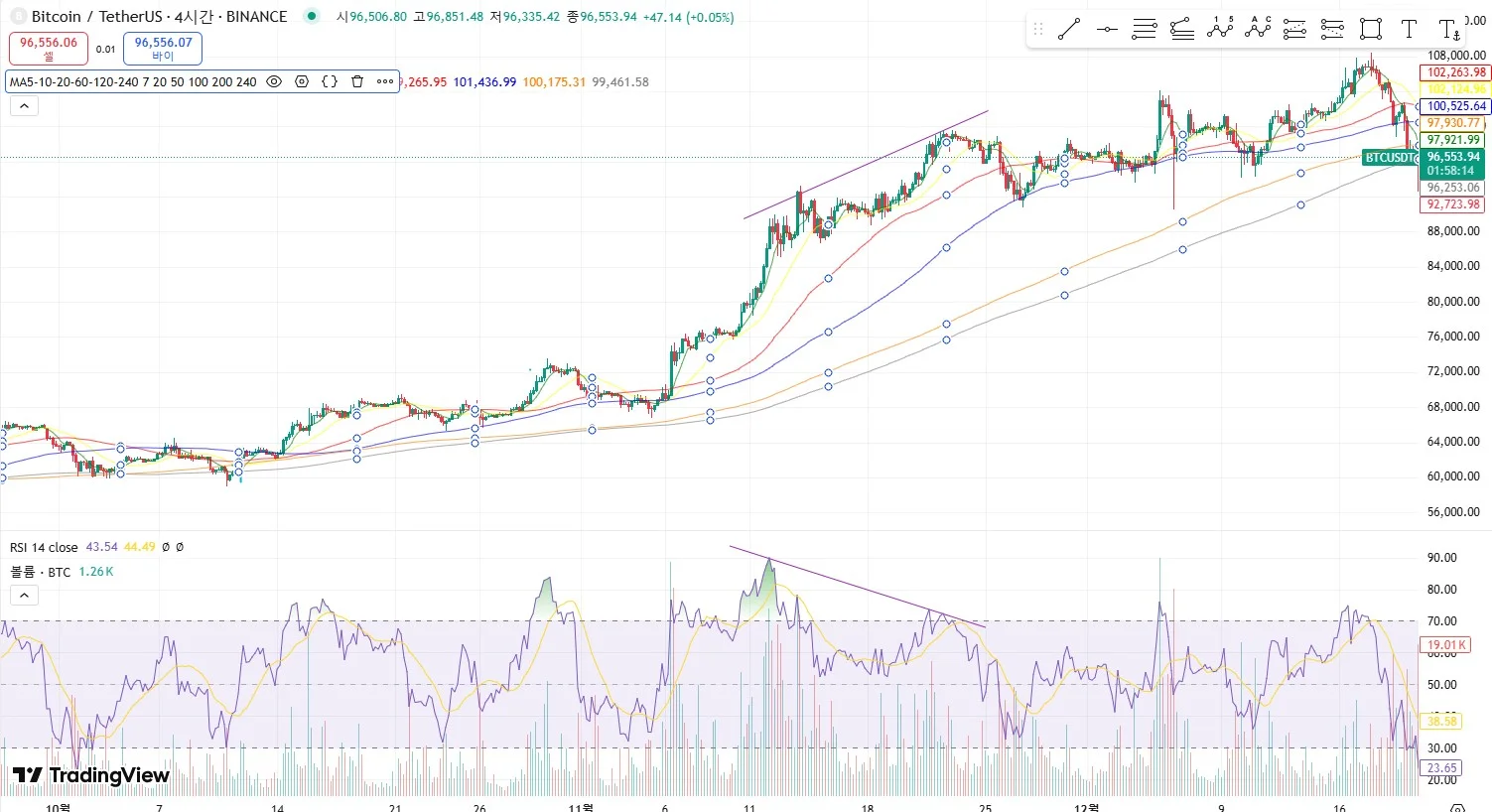Pick the ABC correction wave tool
Image resolution: width=1492 pixels, height=812 pixels.
(1258, 29)
